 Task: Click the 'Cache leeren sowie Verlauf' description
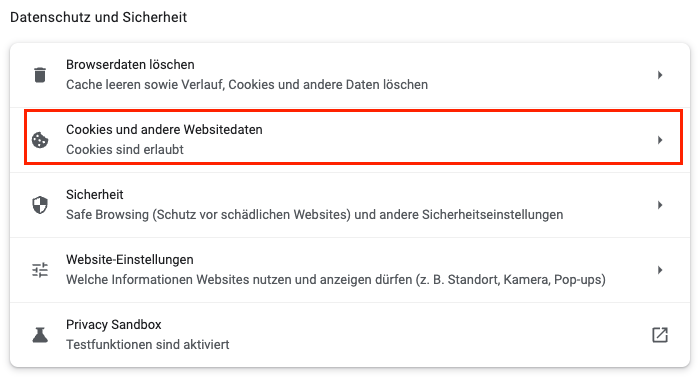click(247, 84)
